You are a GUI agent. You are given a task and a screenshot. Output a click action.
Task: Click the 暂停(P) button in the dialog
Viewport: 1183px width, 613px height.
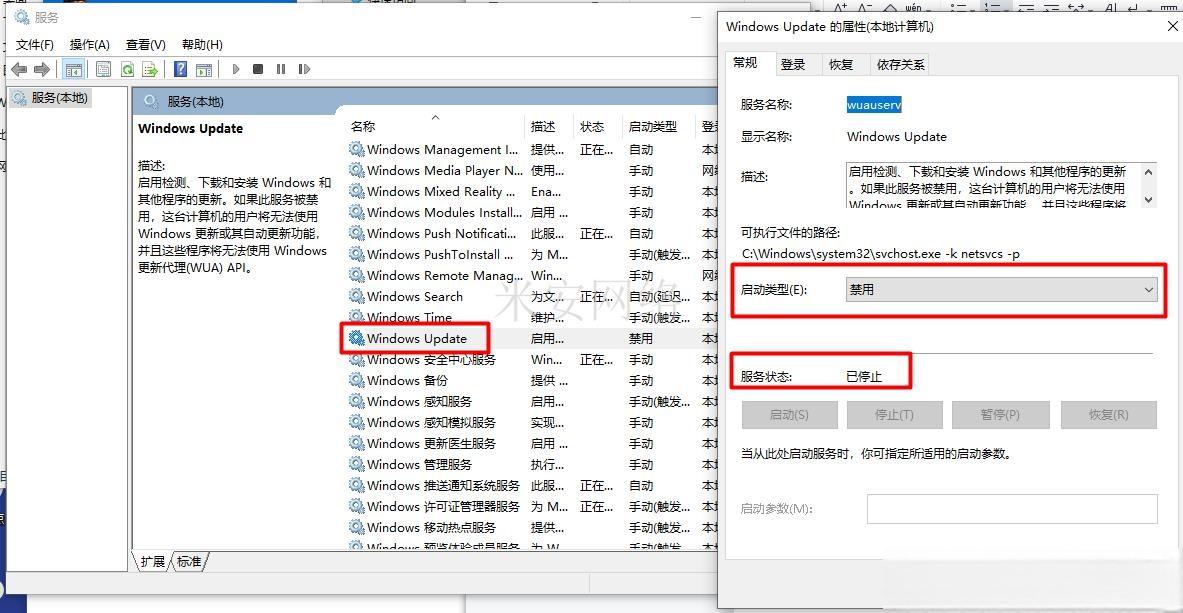(1000, 415)
